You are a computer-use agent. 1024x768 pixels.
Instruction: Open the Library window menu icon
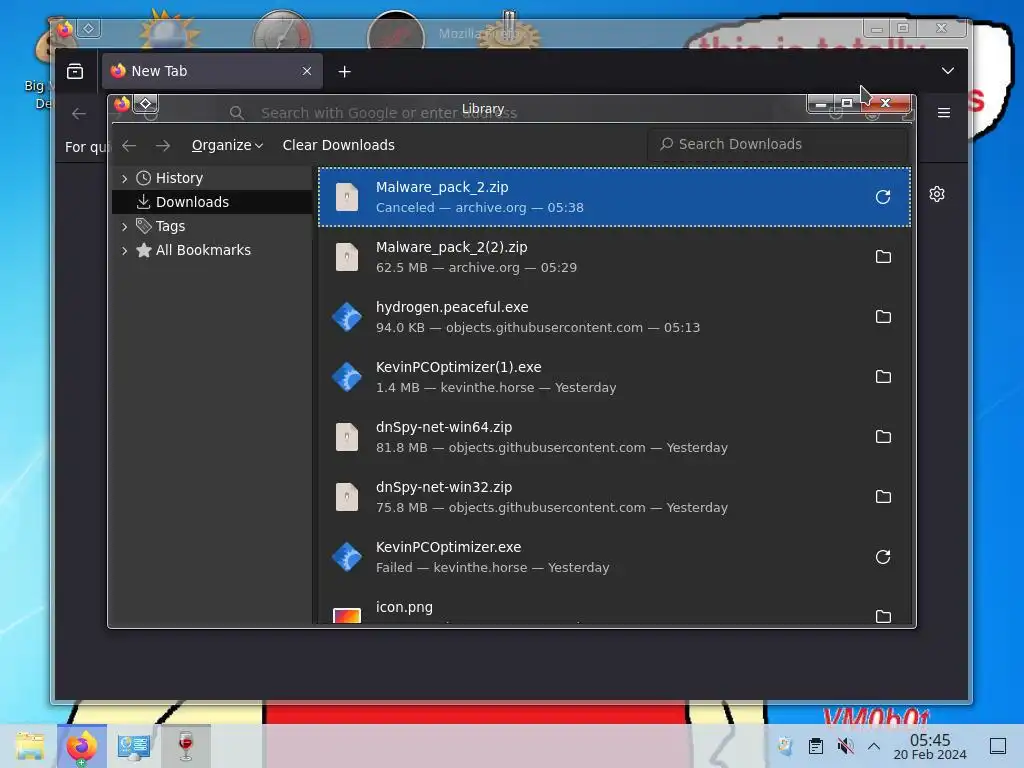pyautogui.click(x=121, y=104)
